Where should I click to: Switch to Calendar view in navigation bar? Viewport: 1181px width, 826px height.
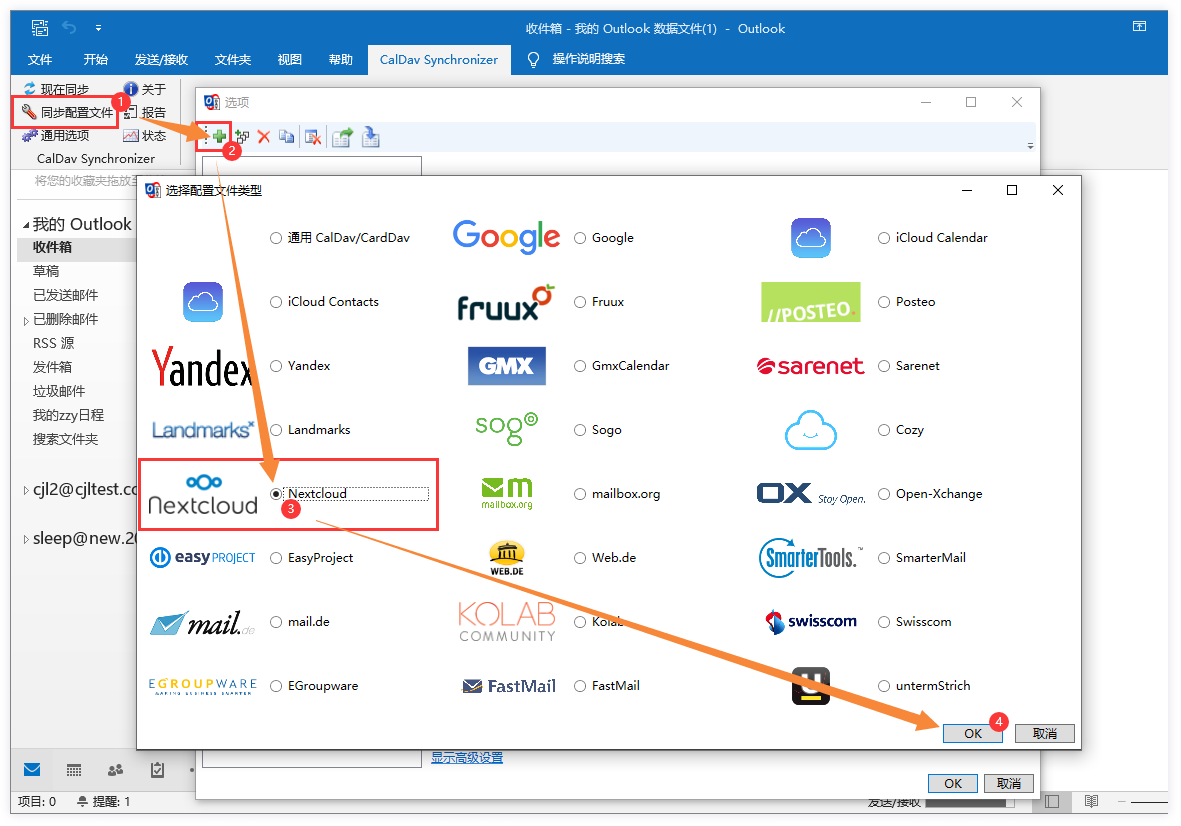coord(74,770)
